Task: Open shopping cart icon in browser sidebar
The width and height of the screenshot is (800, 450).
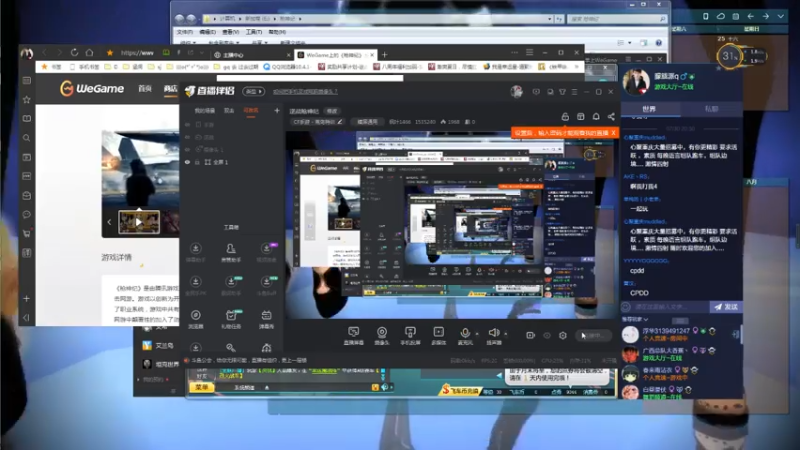Action: point(27,233)
